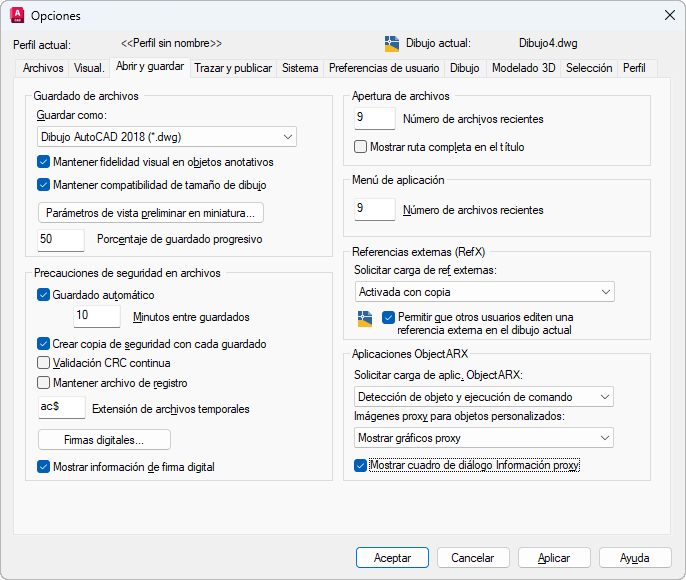686x580 pixels.
Task: Click the AutoCAD logo icon in title bar
Action: tap(16, 15)
